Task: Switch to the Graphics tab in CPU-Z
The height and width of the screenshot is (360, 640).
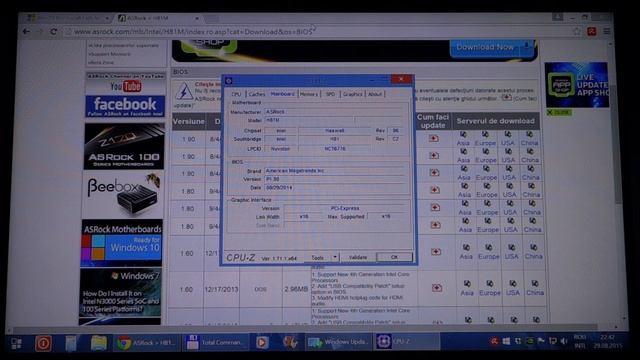Action: click(352, 94)
